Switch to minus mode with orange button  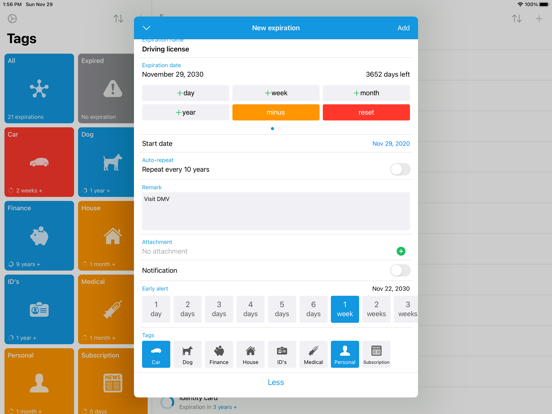(x=276, y=112)
